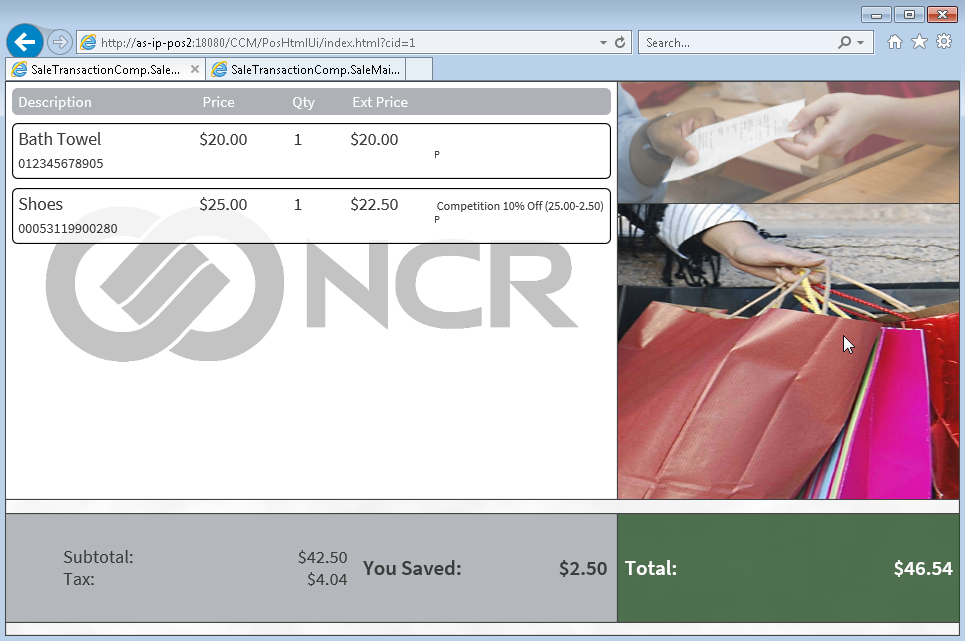
Task: Click Shoes extended price $22.50
Action: coord(374,204)
